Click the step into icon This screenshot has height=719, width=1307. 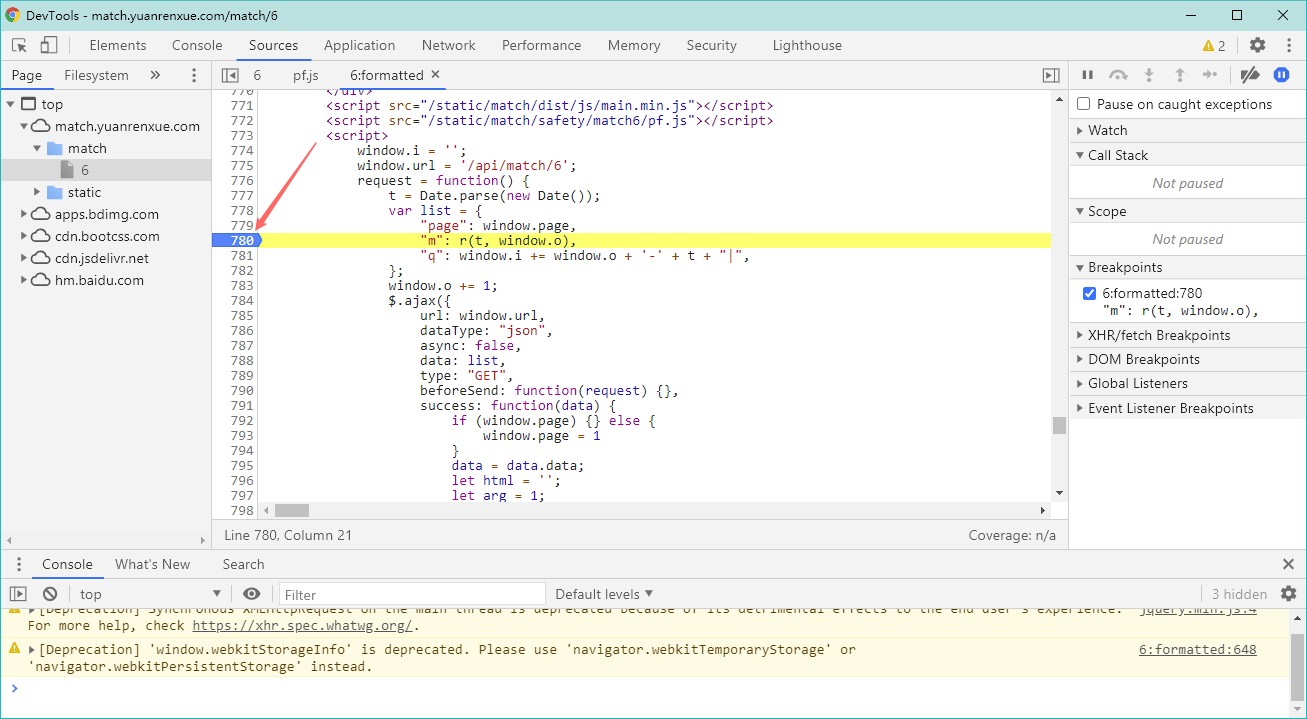(1149, 75)
